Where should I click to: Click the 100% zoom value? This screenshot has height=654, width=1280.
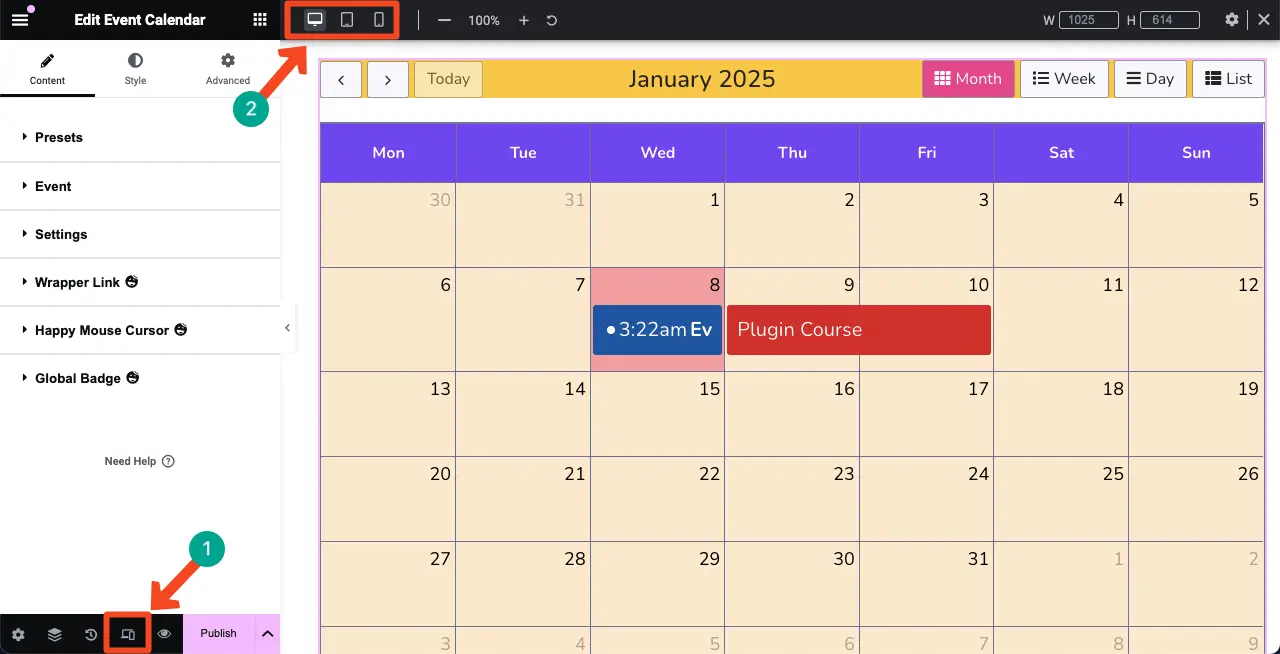[484, 20]
